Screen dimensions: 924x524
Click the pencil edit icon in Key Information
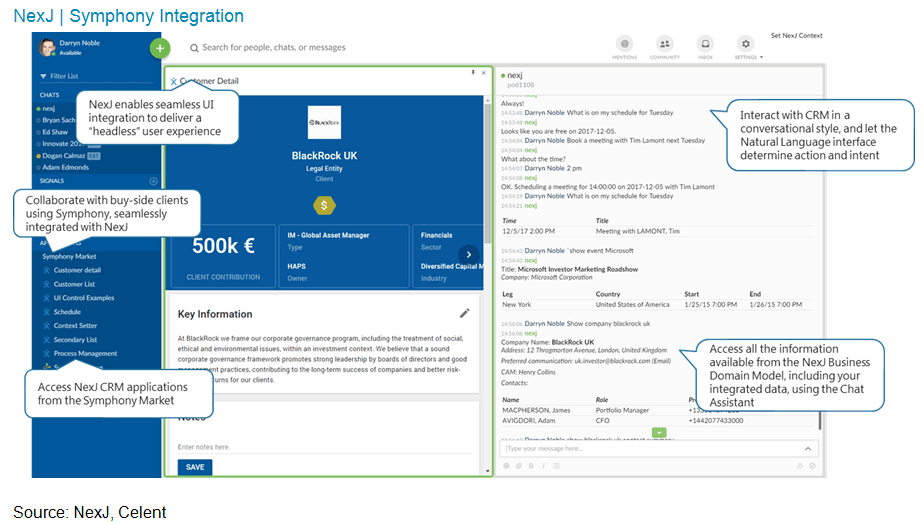(x=464, y=313)
